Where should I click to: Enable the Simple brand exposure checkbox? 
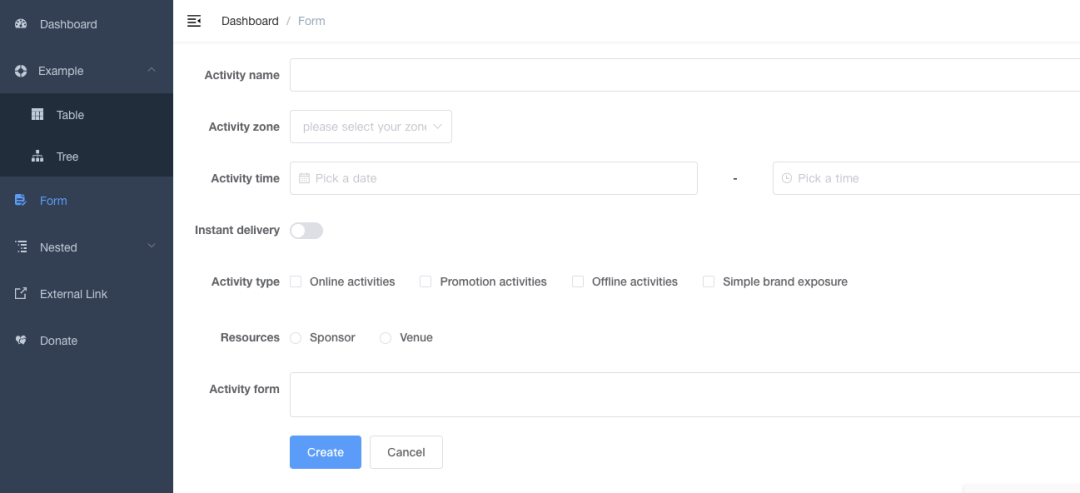coord(709,282)
